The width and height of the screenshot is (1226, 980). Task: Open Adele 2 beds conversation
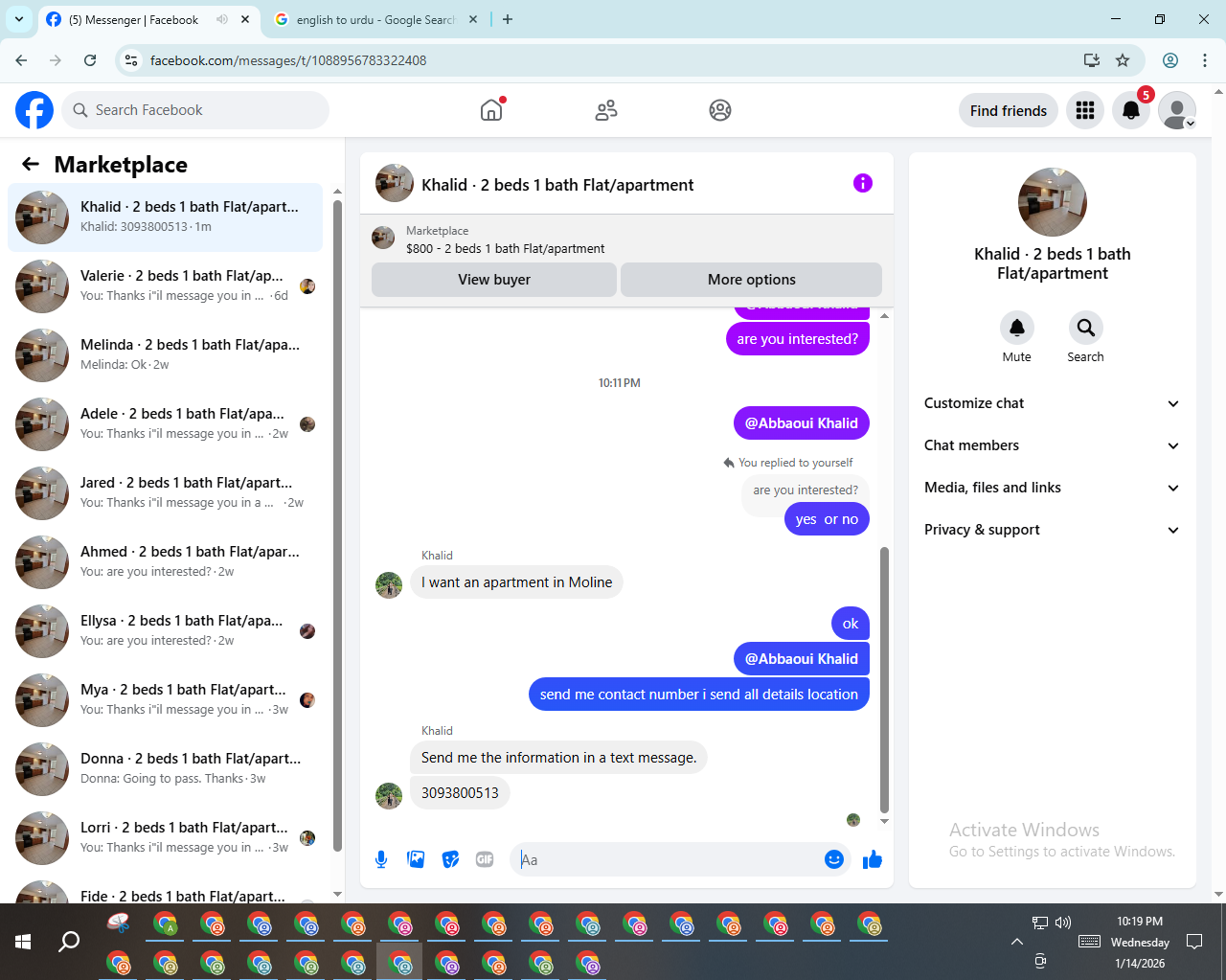pos(166,424)
